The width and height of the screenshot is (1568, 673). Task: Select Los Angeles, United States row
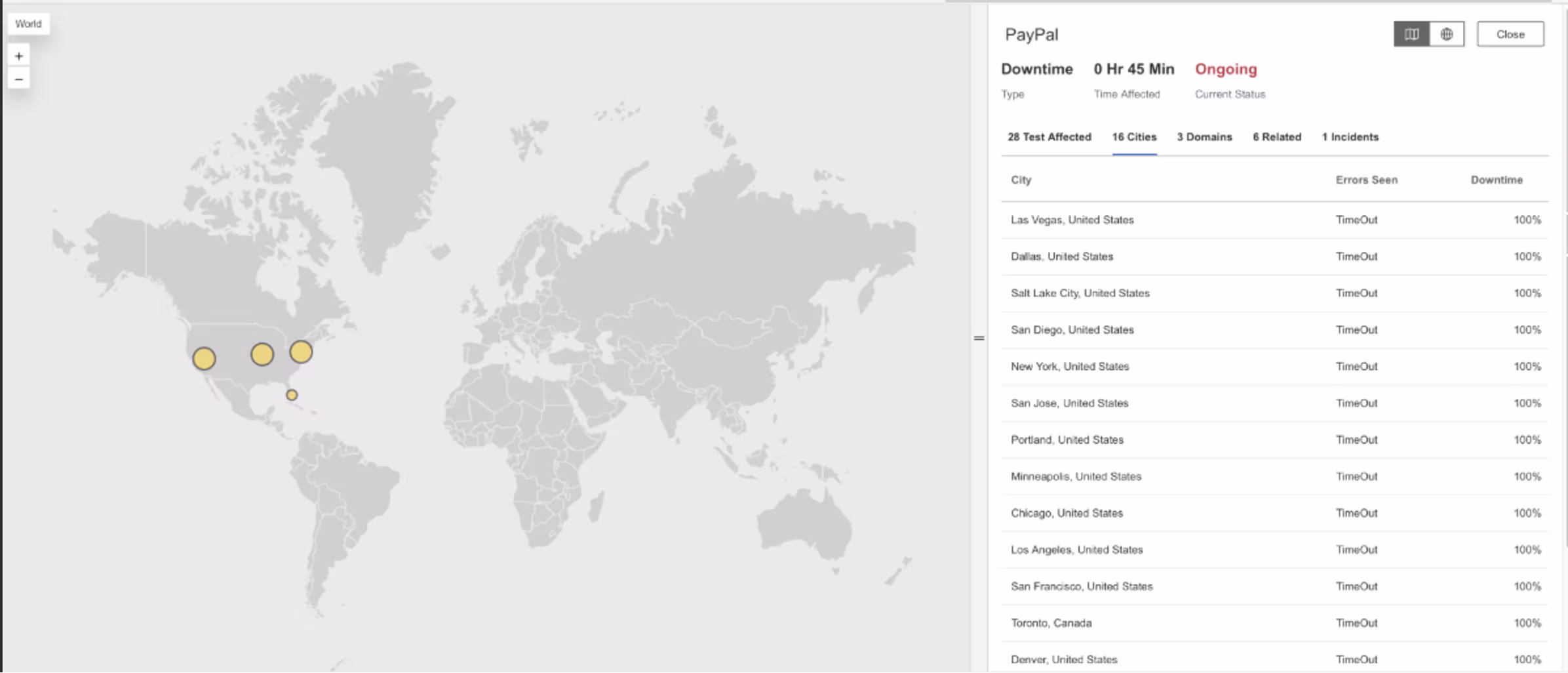coord(1275,550)
